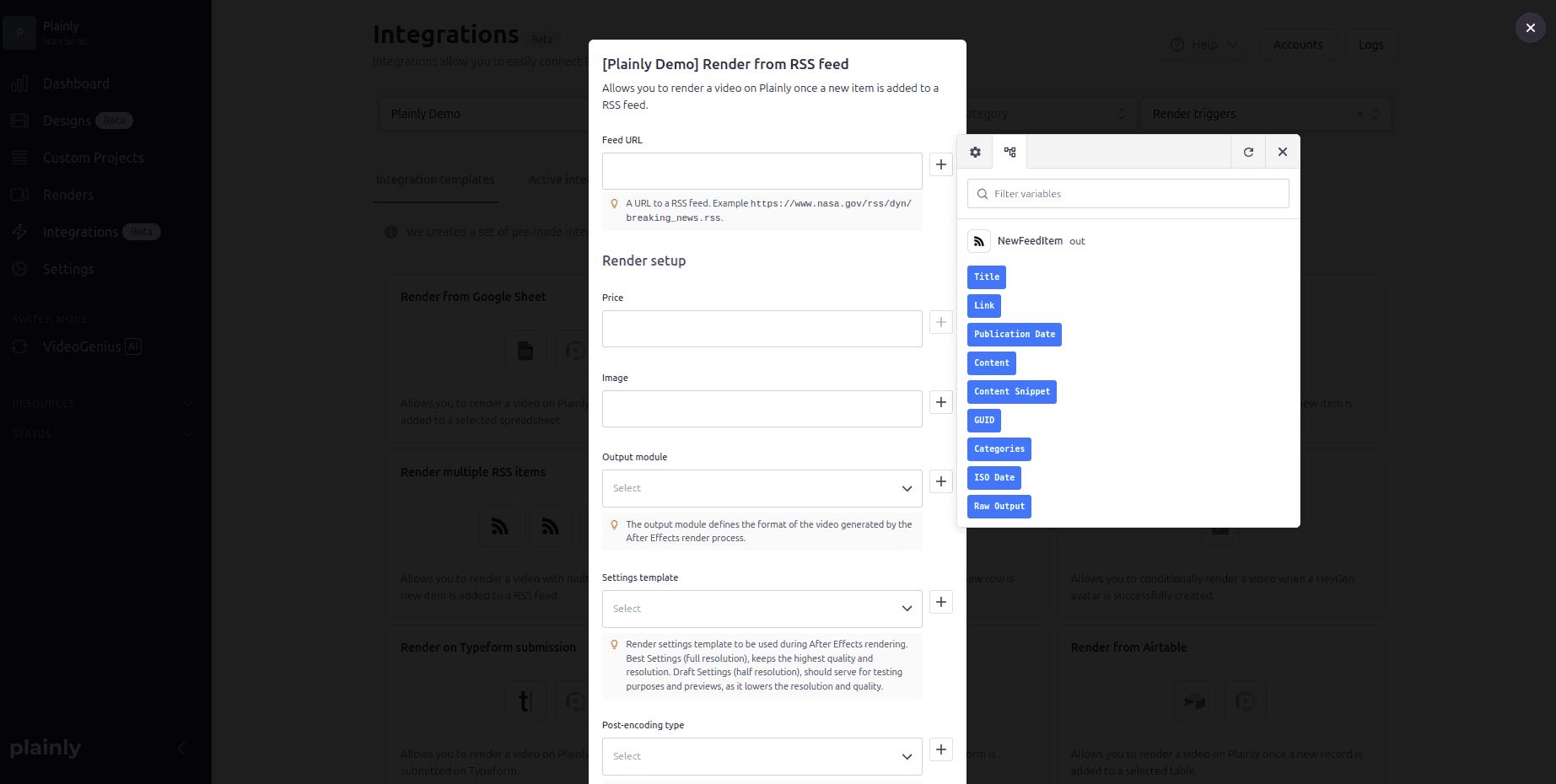Insert the GUID variable
The width and height of the screenshot is (1556, 784).
[x=984, y=421]
